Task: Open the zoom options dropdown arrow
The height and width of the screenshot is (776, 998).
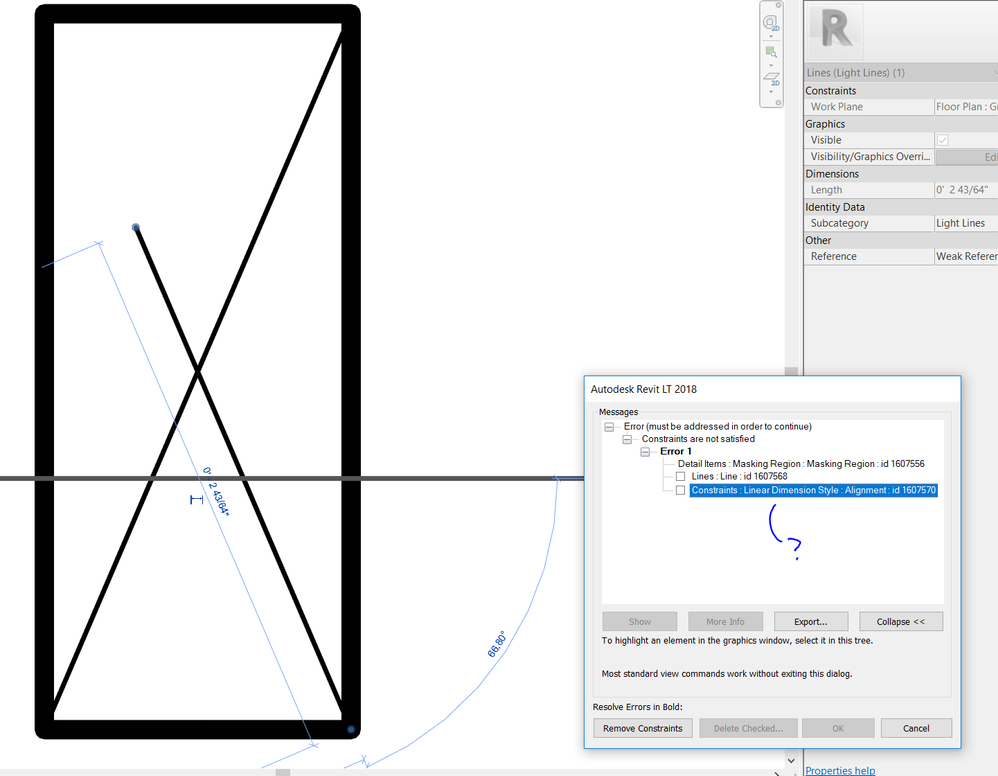Action: [x=771, y=65]
